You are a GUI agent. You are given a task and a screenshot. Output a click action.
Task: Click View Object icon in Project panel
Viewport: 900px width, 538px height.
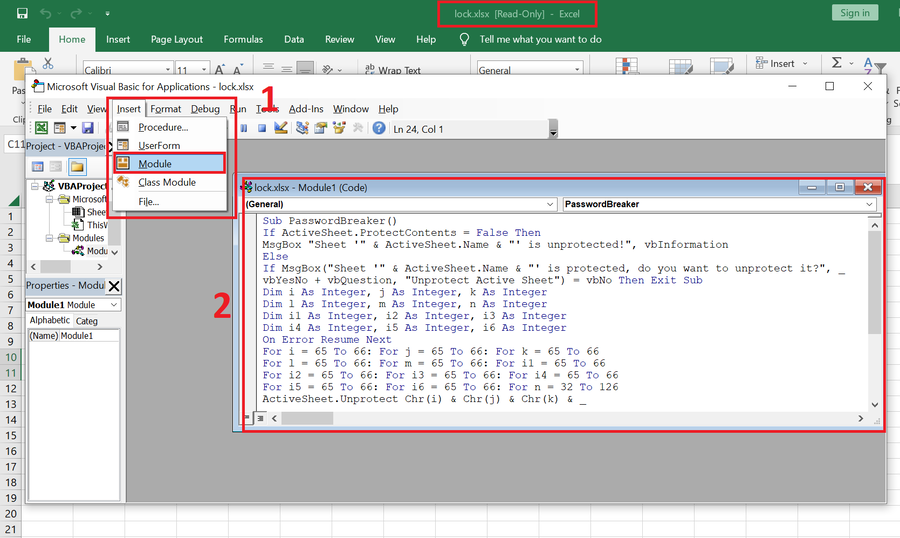[x=56, y=167]
